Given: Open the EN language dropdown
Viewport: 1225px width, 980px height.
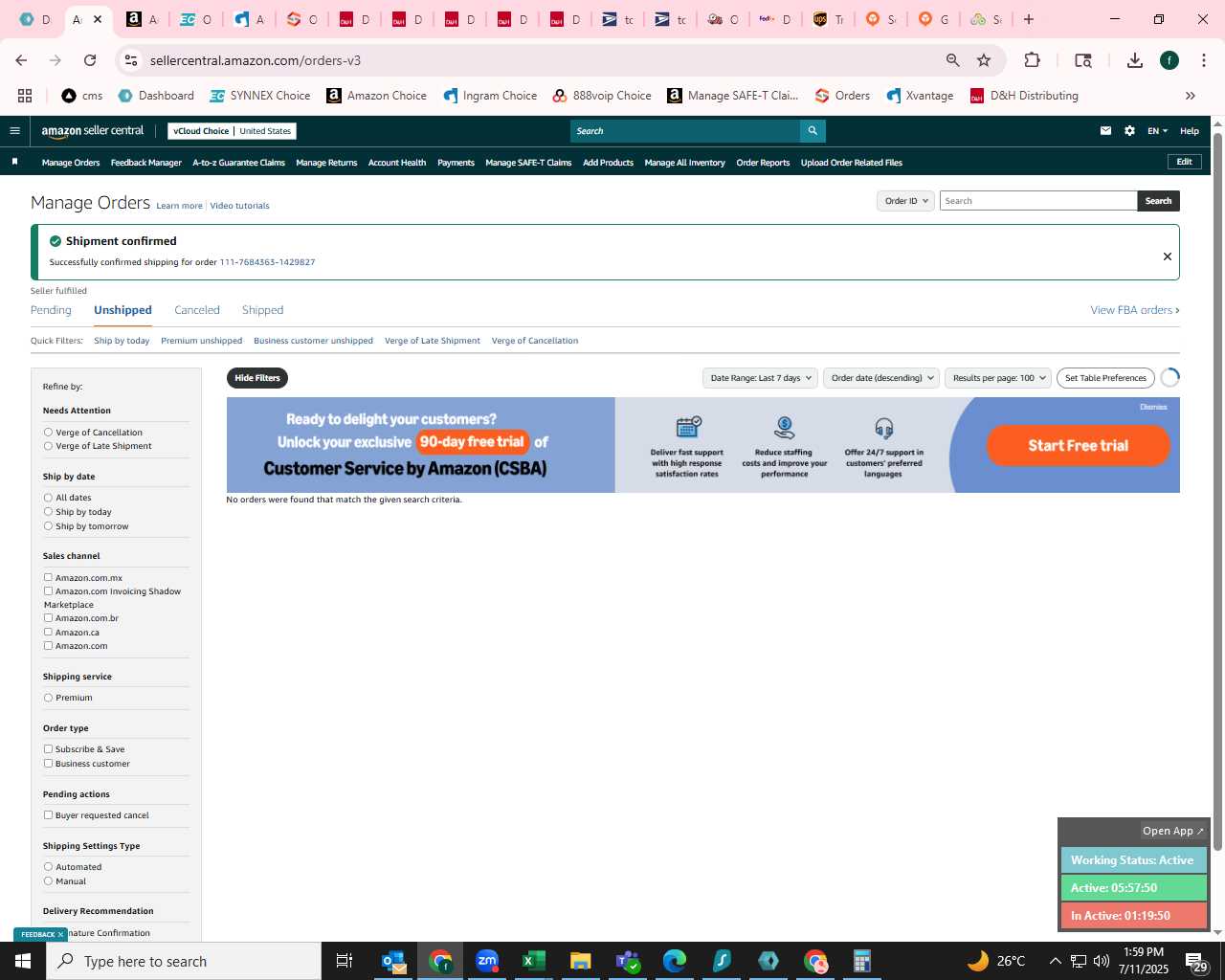Looking at the screenshot, I should click(1157, 131).
